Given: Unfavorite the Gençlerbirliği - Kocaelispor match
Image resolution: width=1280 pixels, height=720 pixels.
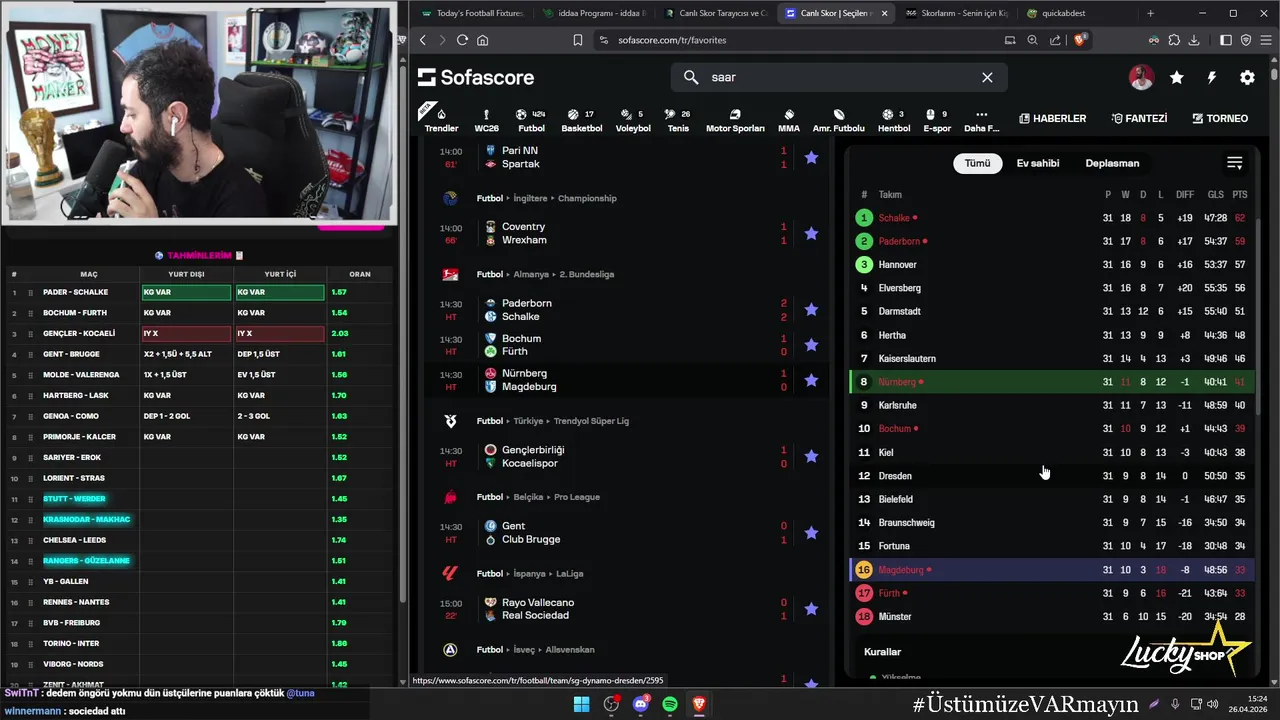Looking at the screenshot, I should 811,456.
